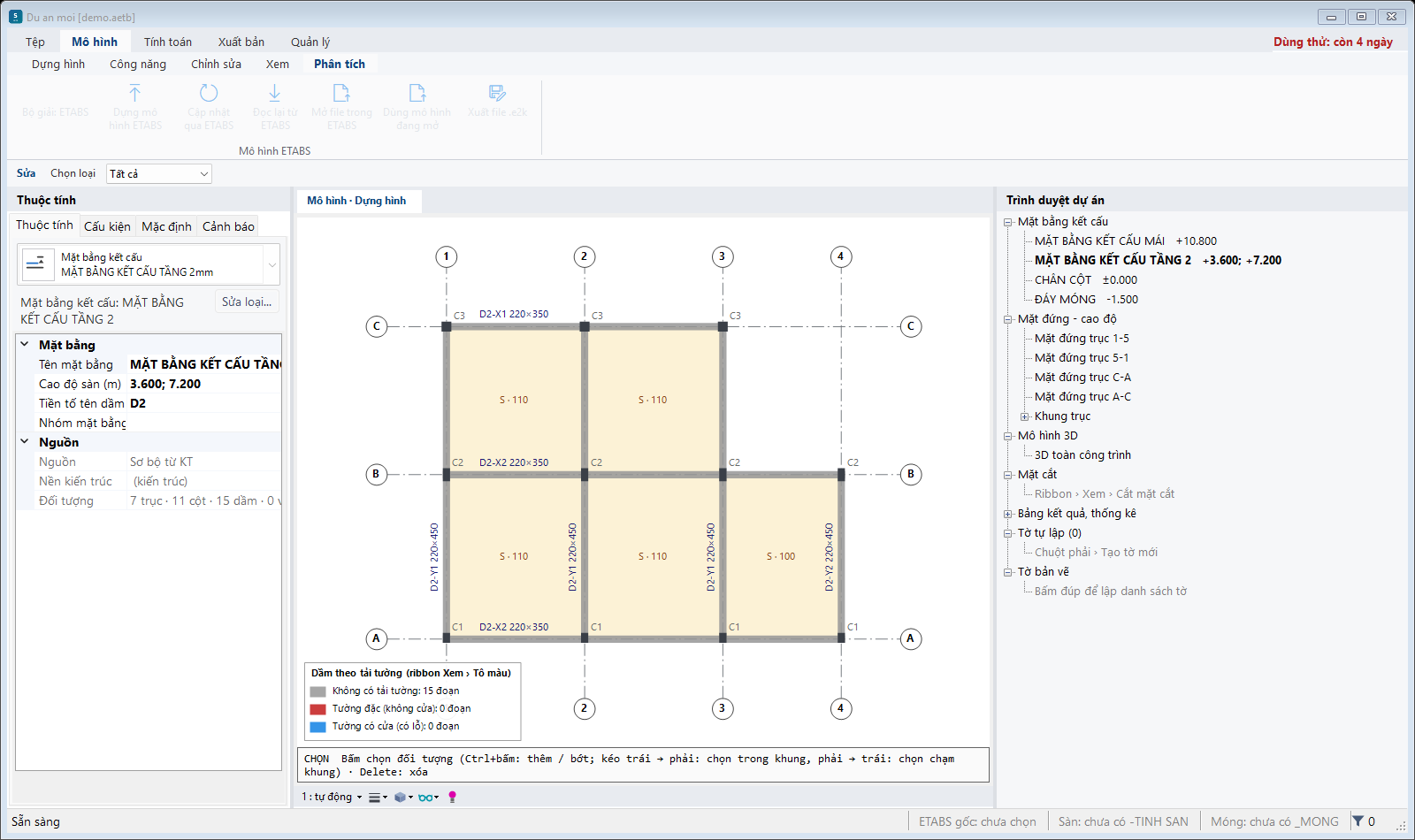Expand the Khung trục tree node
Viewport: 1415px width, 840px height.
click(x=1025, y=416)
